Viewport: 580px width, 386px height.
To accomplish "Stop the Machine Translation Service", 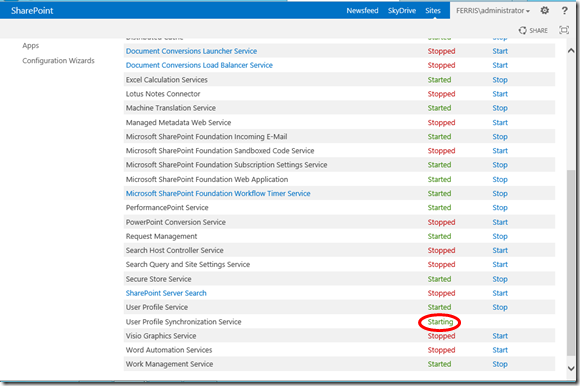I will (x=500, y=108).
